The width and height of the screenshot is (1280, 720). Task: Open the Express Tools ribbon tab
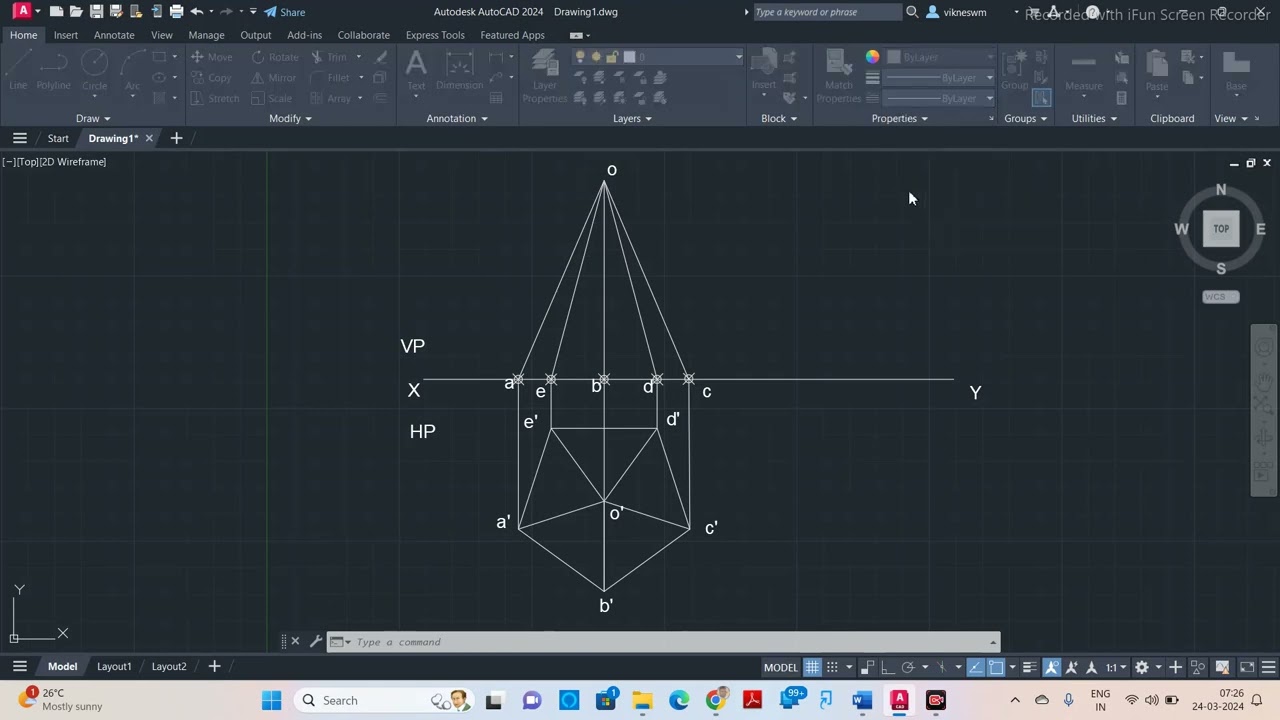[435, 35]
